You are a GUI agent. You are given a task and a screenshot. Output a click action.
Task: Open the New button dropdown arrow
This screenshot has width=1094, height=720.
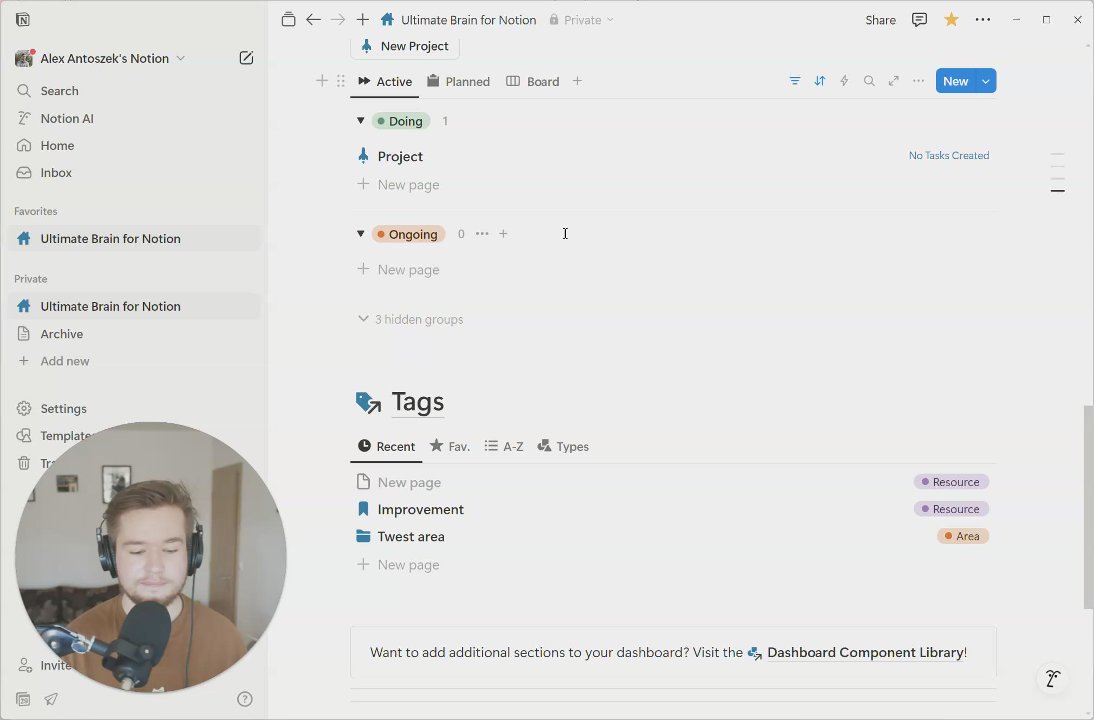pos(986,81)
